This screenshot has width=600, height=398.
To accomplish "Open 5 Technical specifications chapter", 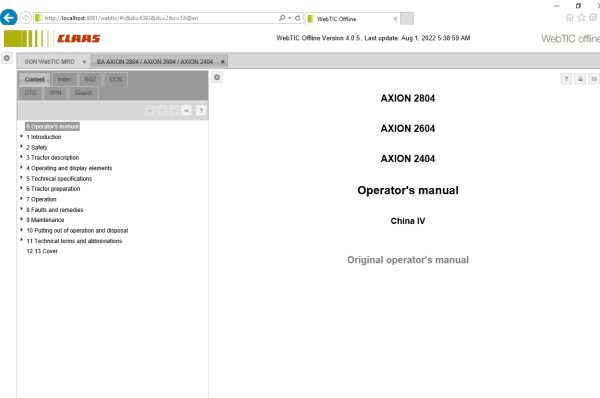I will (59, 179).
